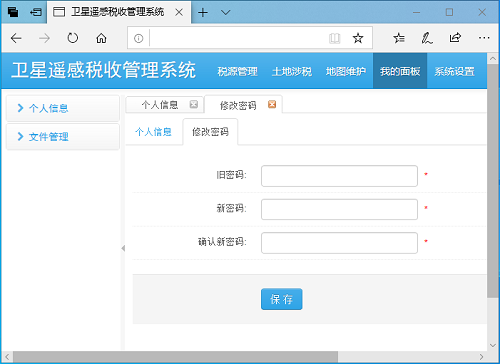Image resolution: width=500 pixels, height=364 pixels.
Task: Click the 旧密码 input field
Action: click(x=339, y=176)
